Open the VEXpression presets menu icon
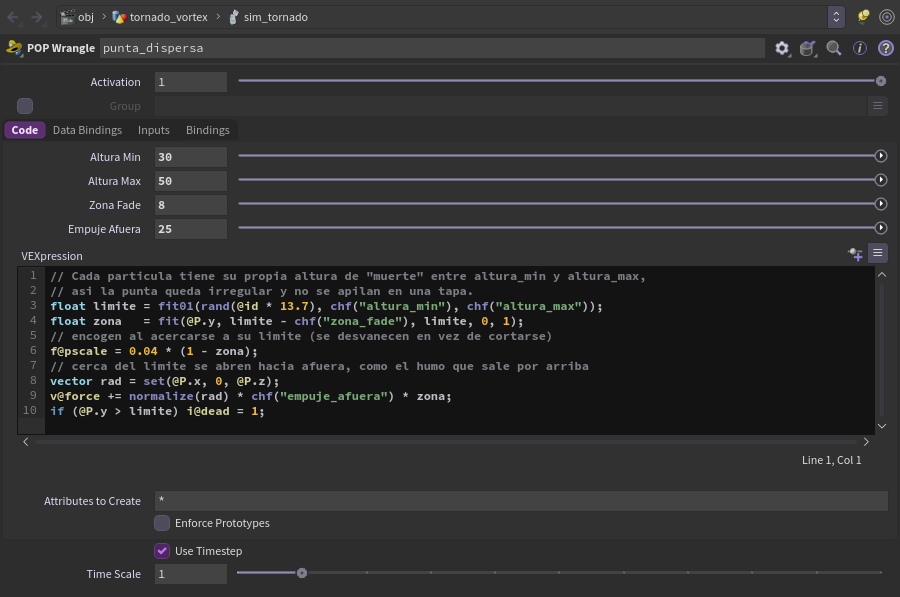 point(878,253)
